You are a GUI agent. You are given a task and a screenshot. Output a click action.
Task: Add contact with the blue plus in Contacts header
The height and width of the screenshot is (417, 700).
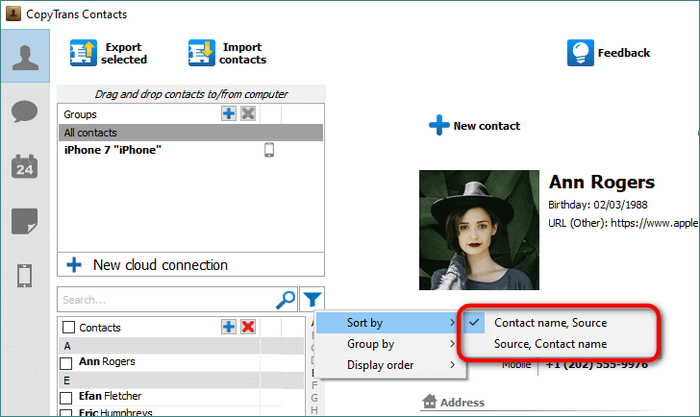(229, 327)
